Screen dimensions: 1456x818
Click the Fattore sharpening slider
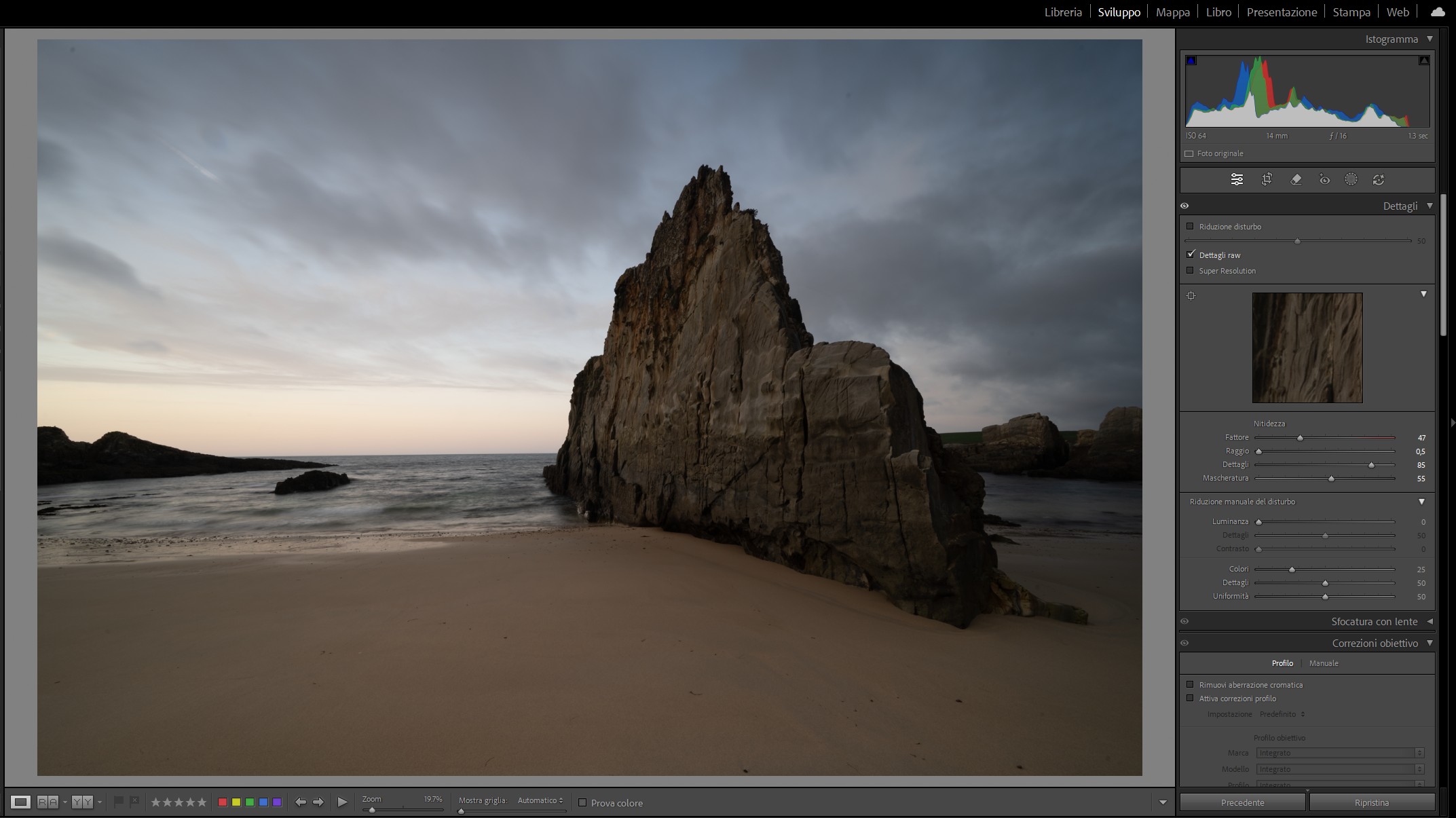click(1325, 439)
